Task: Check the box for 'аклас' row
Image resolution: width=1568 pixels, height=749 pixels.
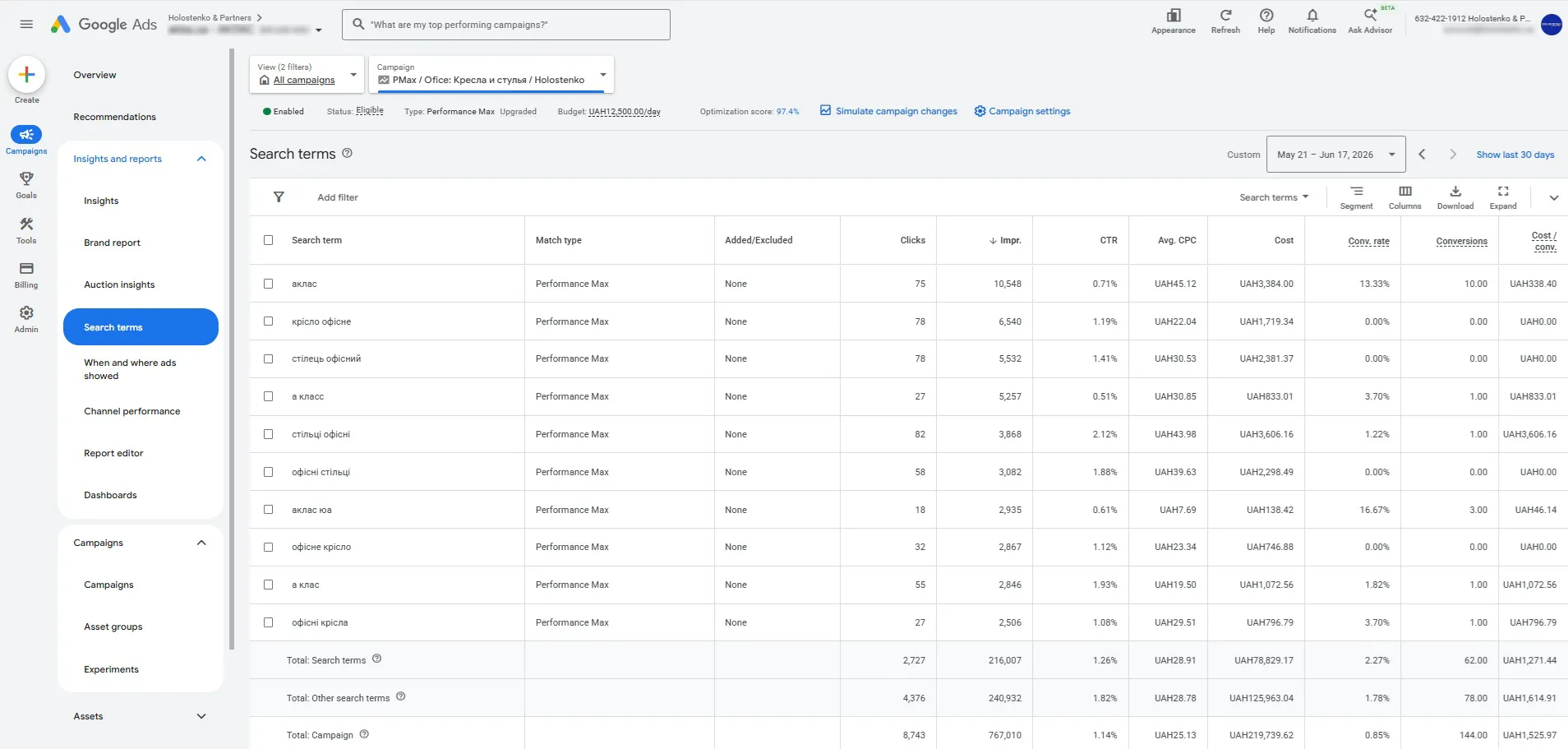Action: click(x=268, y=284)
